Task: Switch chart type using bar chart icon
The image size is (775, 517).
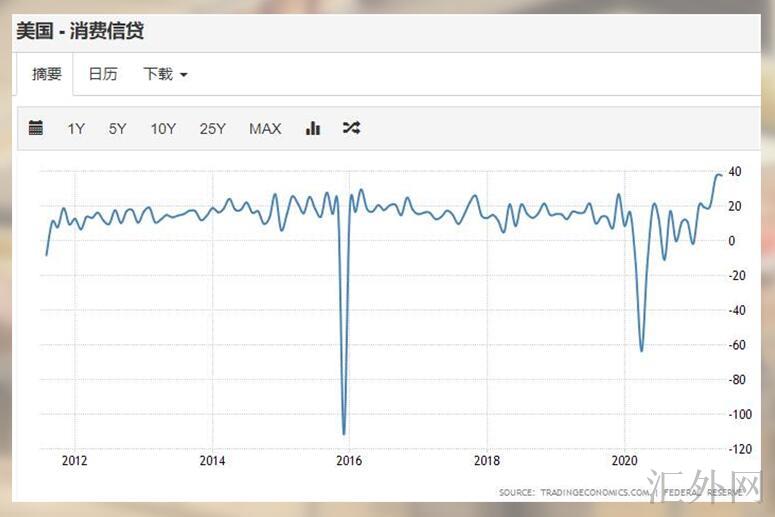Action: 313,128
